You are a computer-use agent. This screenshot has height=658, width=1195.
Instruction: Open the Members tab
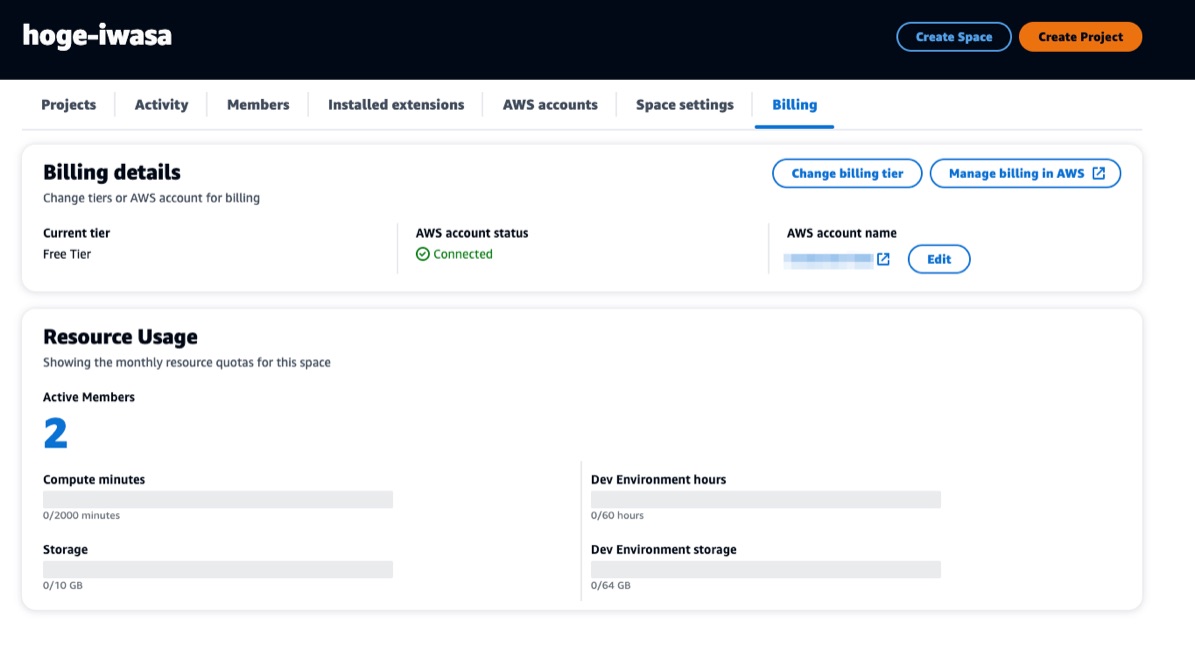coord(257,104)
